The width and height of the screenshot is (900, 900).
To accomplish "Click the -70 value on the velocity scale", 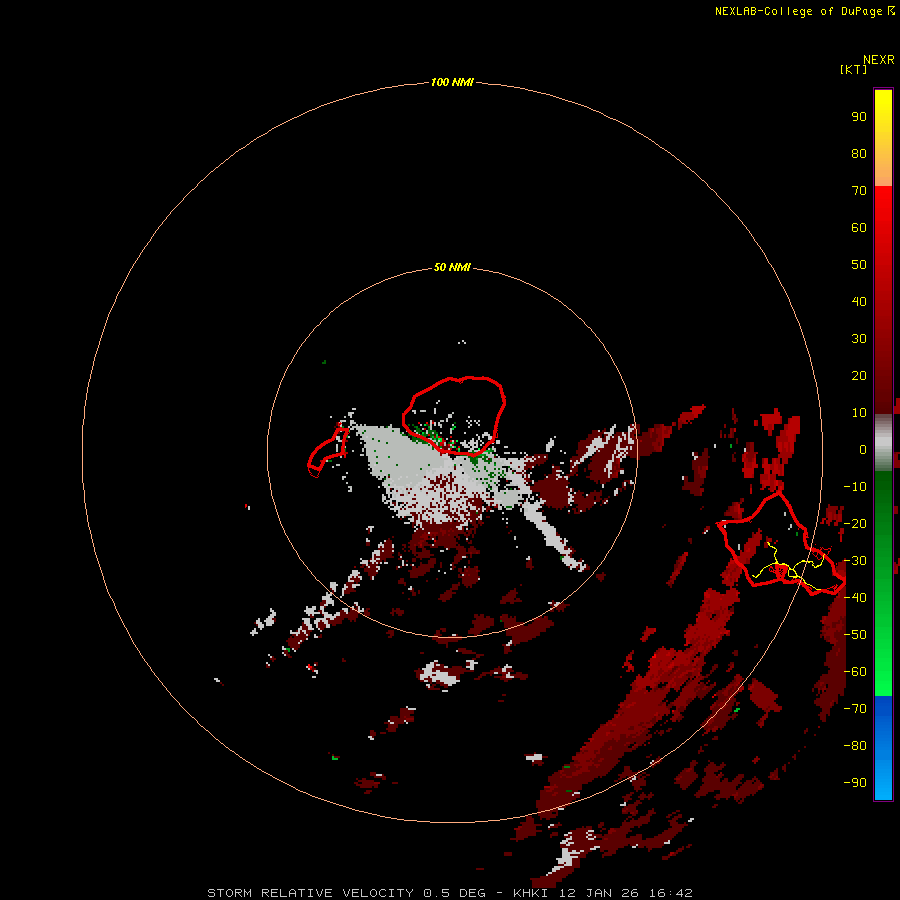I will 855,709.
